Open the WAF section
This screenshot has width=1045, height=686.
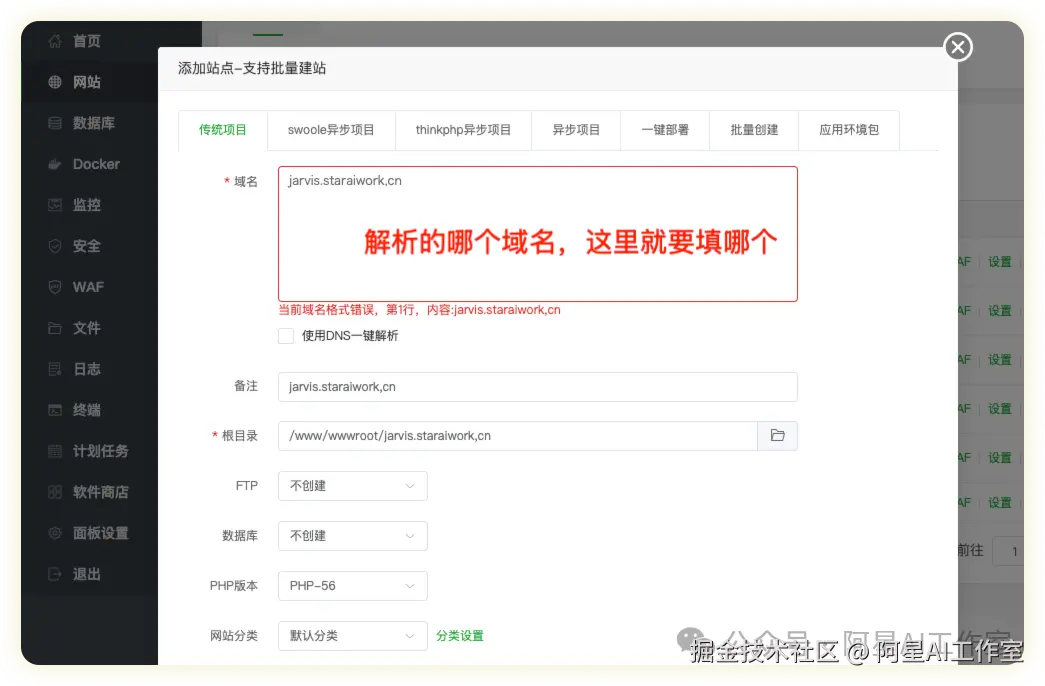[x=86, y=287]
